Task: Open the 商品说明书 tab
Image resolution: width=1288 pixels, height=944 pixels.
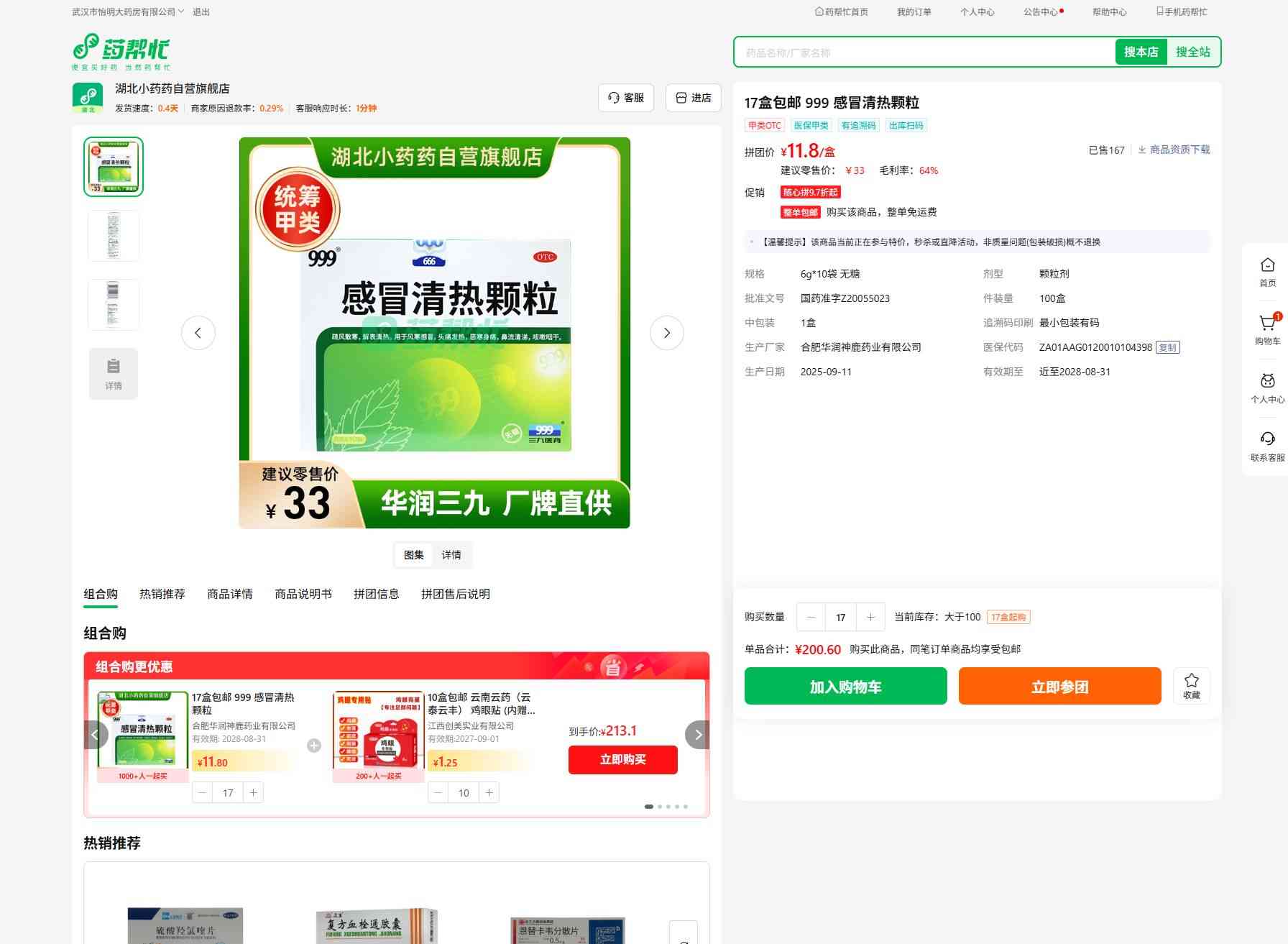Action: [303, 594]
